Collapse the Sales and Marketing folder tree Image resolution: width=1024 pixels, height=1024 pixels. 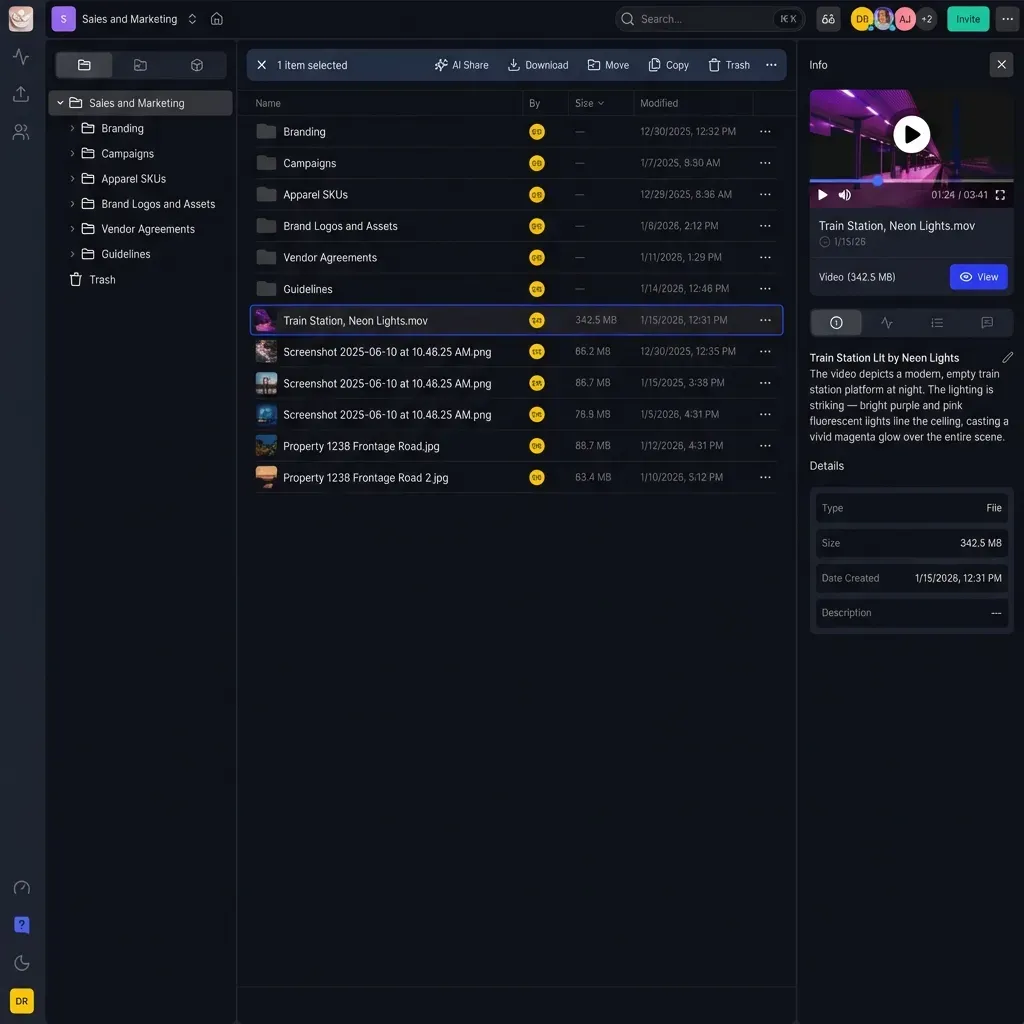59,102
